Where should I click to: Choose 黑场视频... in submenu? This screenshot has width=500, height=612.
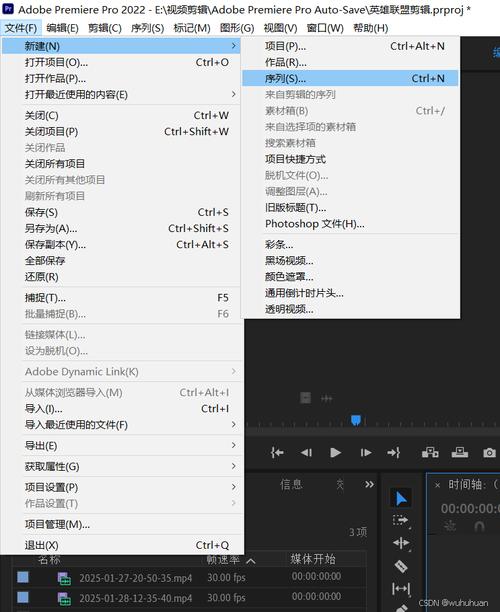click(350, 261)
